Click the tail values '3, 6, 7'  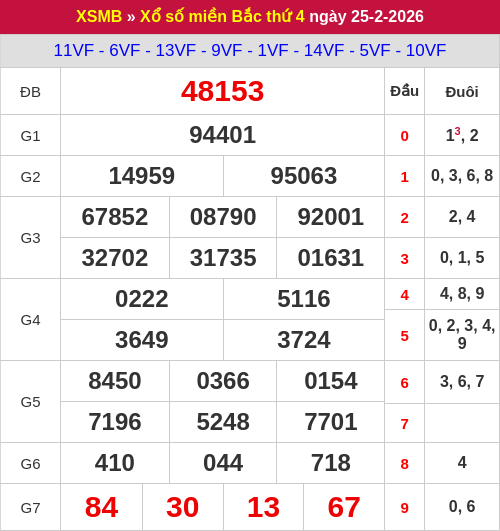[x=462, y=381]
